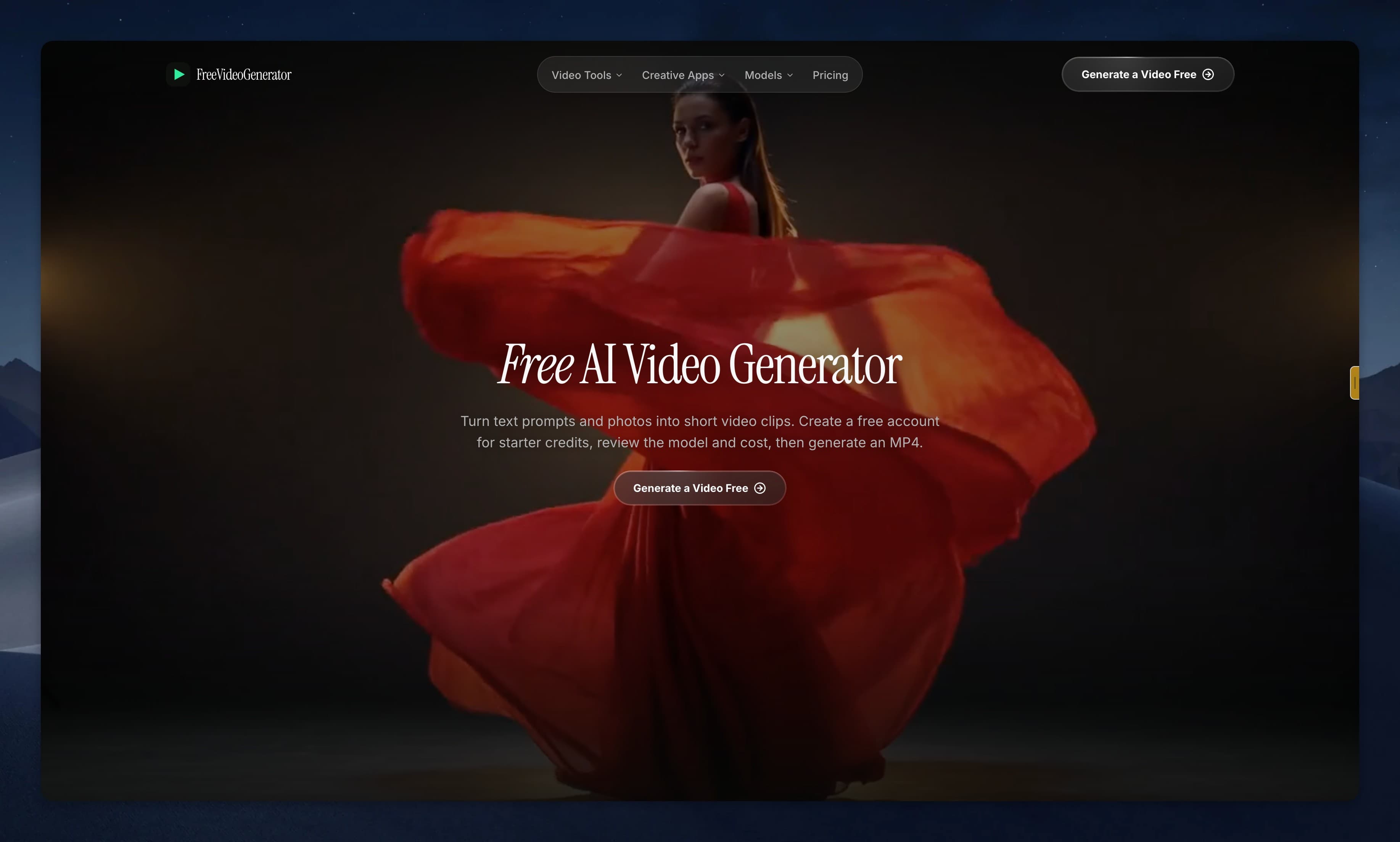Image resolution: width=1400 pixels, height=842 pixels.
Task: Expand the Video Tools chevron
Action: (619, 76)
